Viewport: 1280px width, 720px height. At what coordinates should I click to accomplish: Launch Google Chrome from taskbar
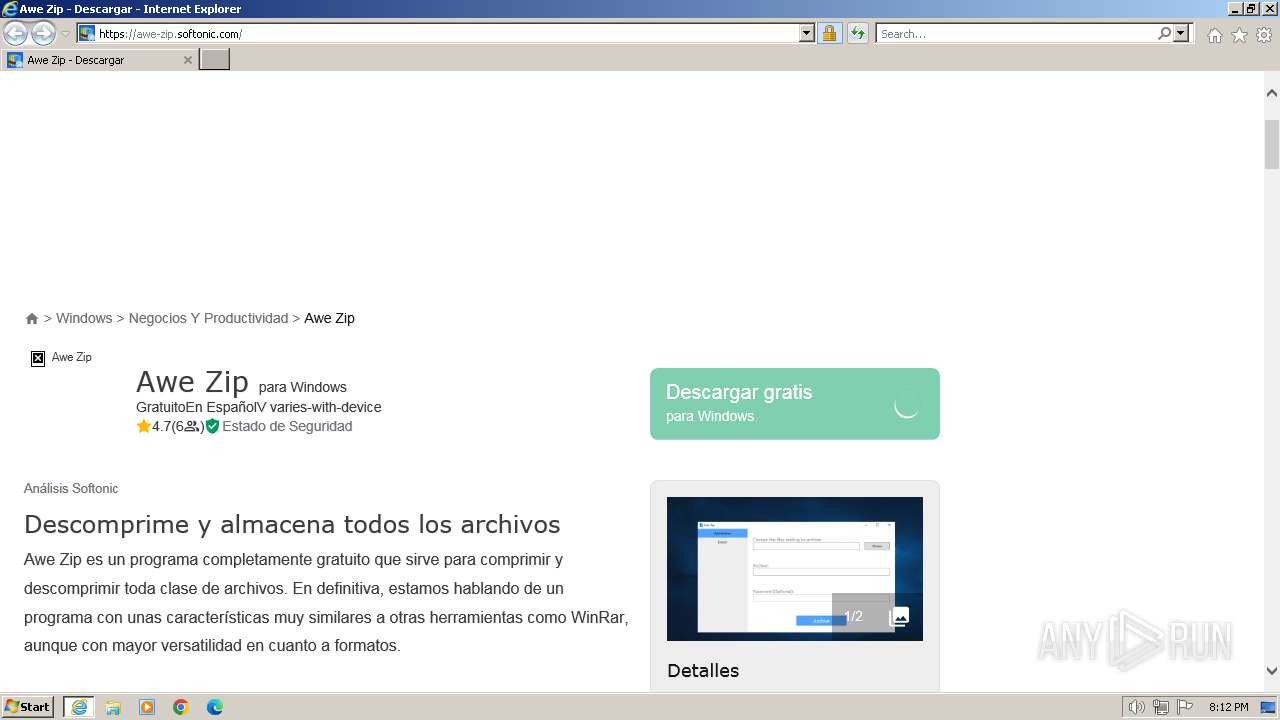point(181,707)
